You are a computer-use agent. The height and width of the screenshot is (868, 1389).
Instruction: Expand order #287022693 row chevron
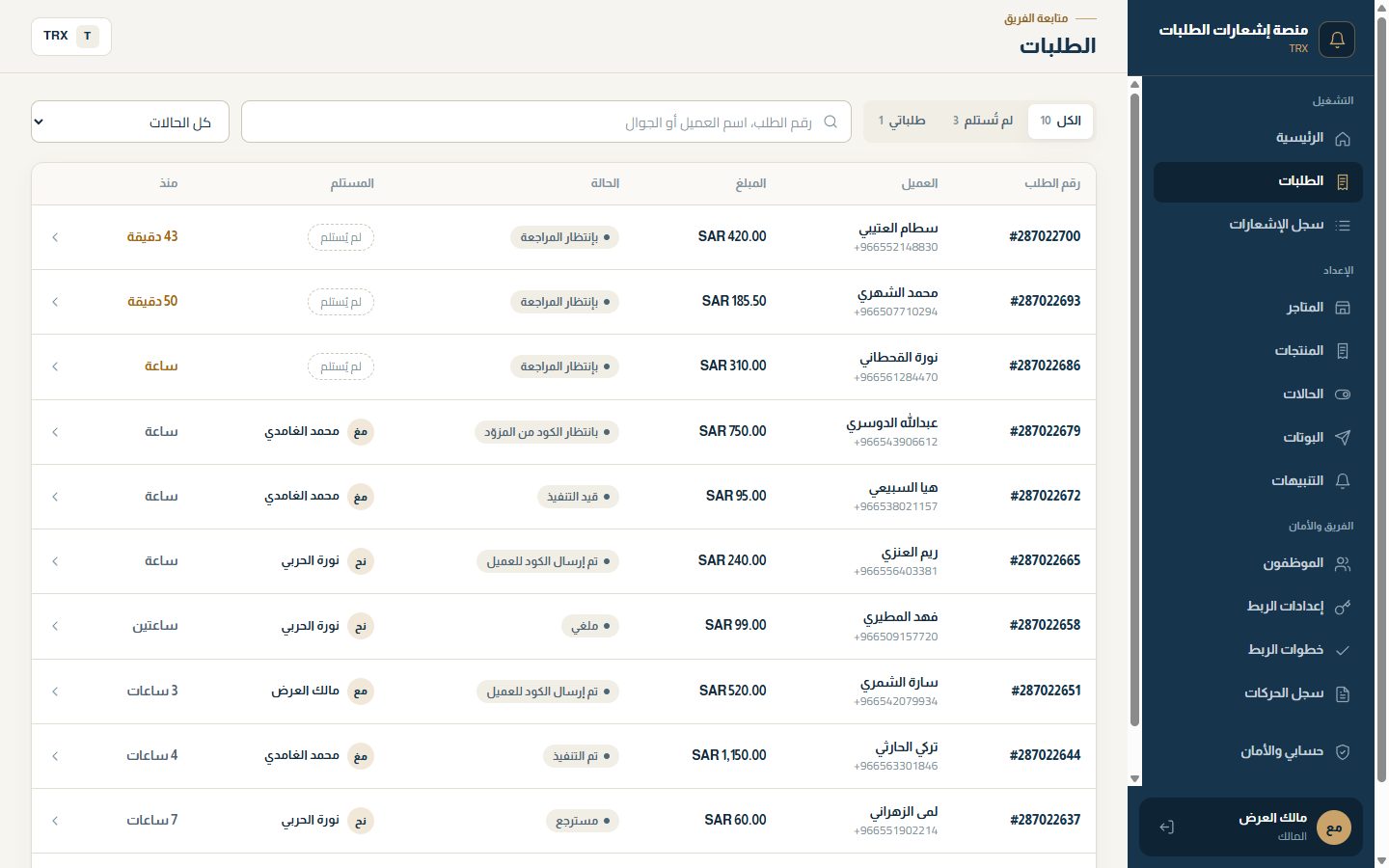click(x=55, y=302)
